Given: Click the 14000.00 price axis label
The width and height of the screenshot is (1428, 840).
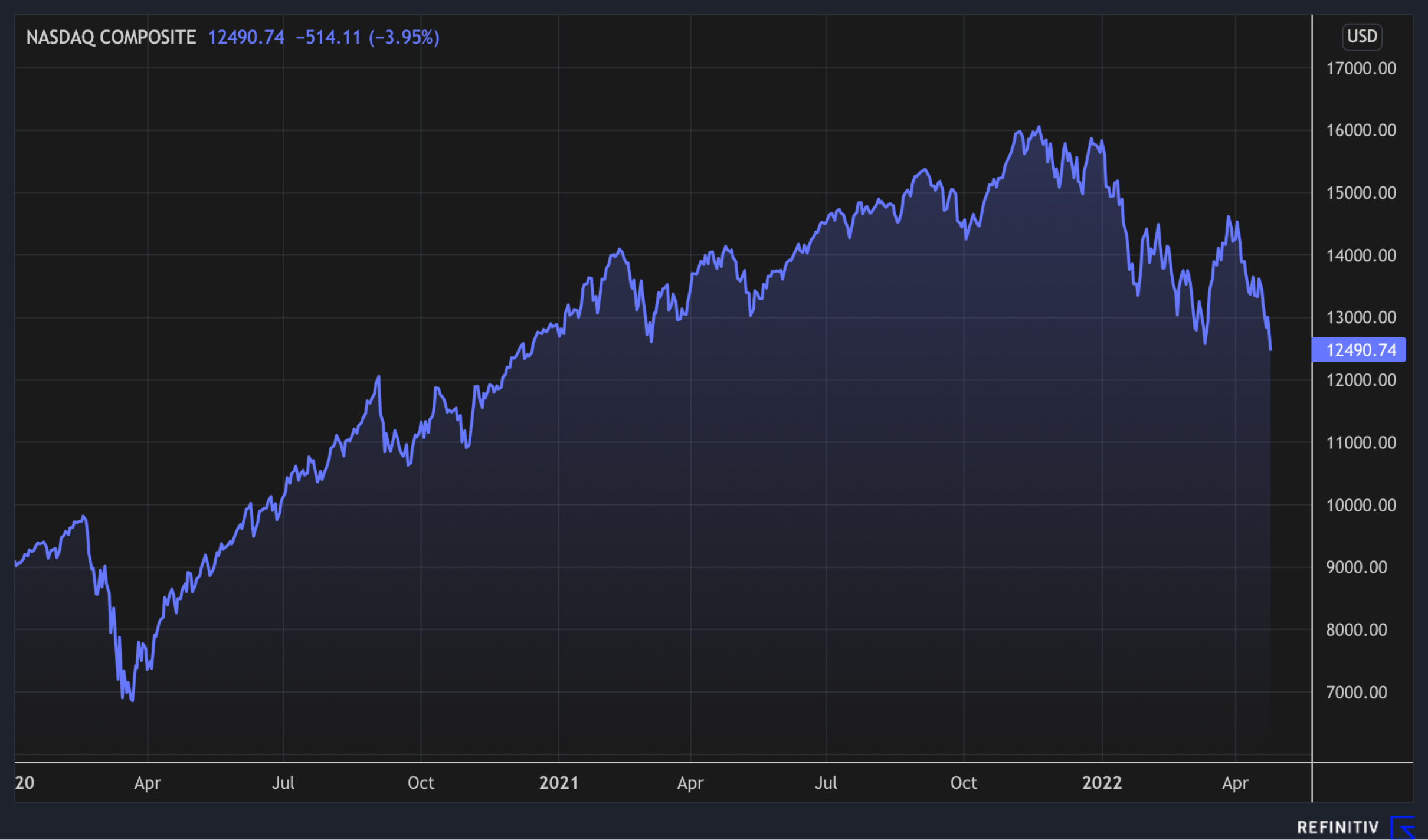Looking at the screenshot, I should click(x=1361, y=255).
